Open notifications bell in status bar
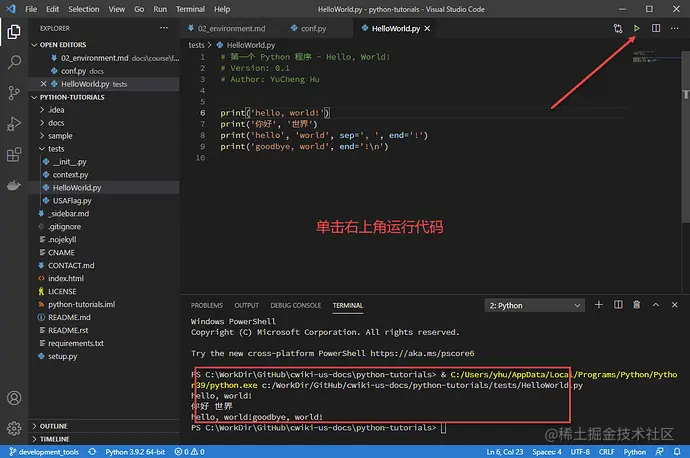690x458 pixels. pos(677,451)
